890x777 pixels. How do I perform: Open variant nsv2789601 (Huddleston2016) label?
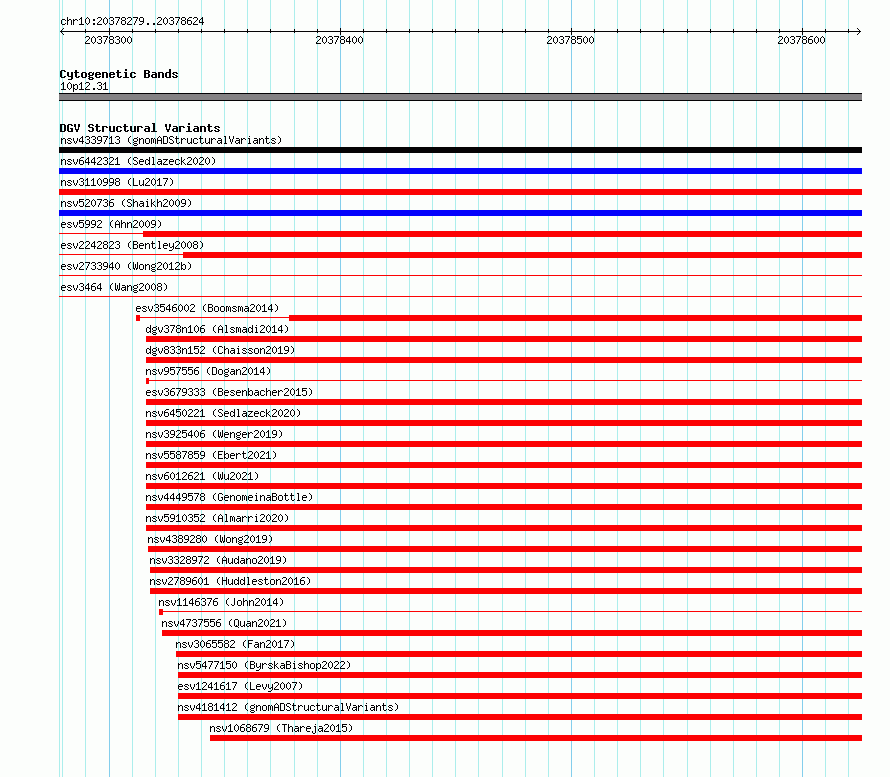tap(230, 581)
